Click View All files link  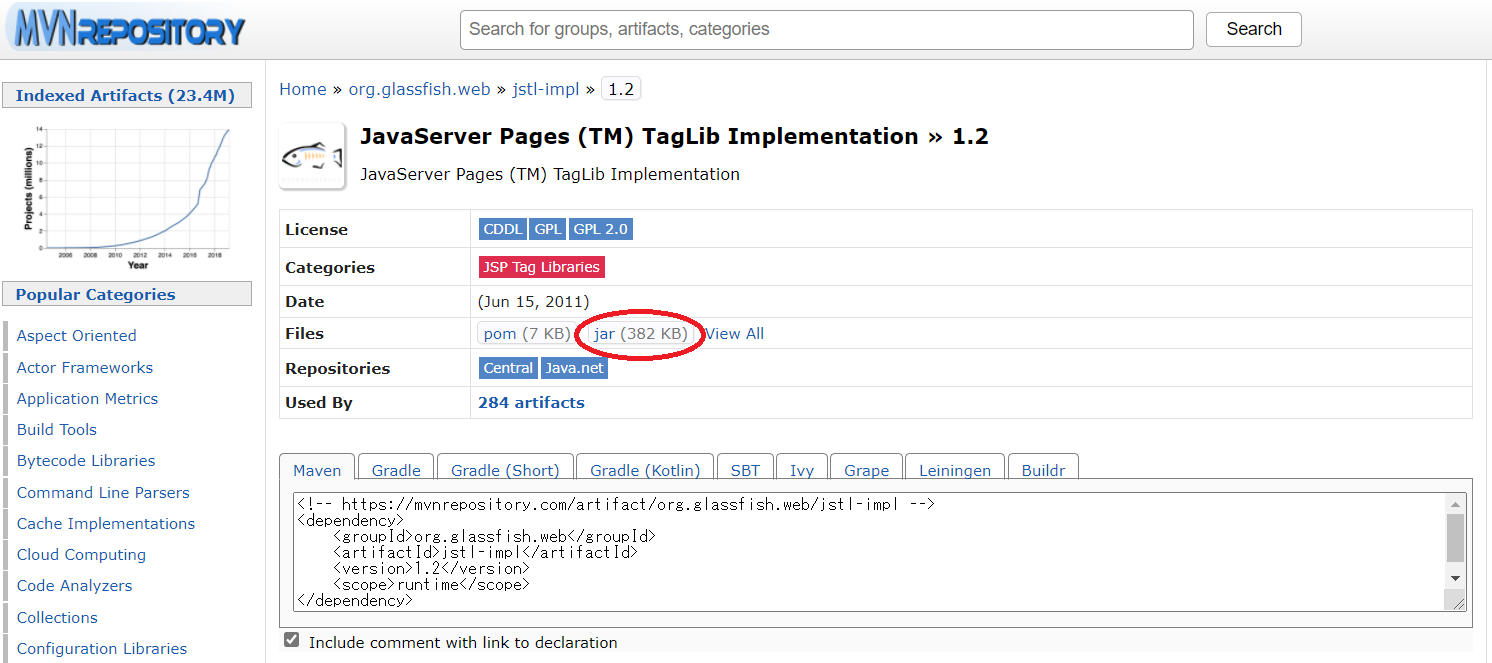(x=734, y=333)
